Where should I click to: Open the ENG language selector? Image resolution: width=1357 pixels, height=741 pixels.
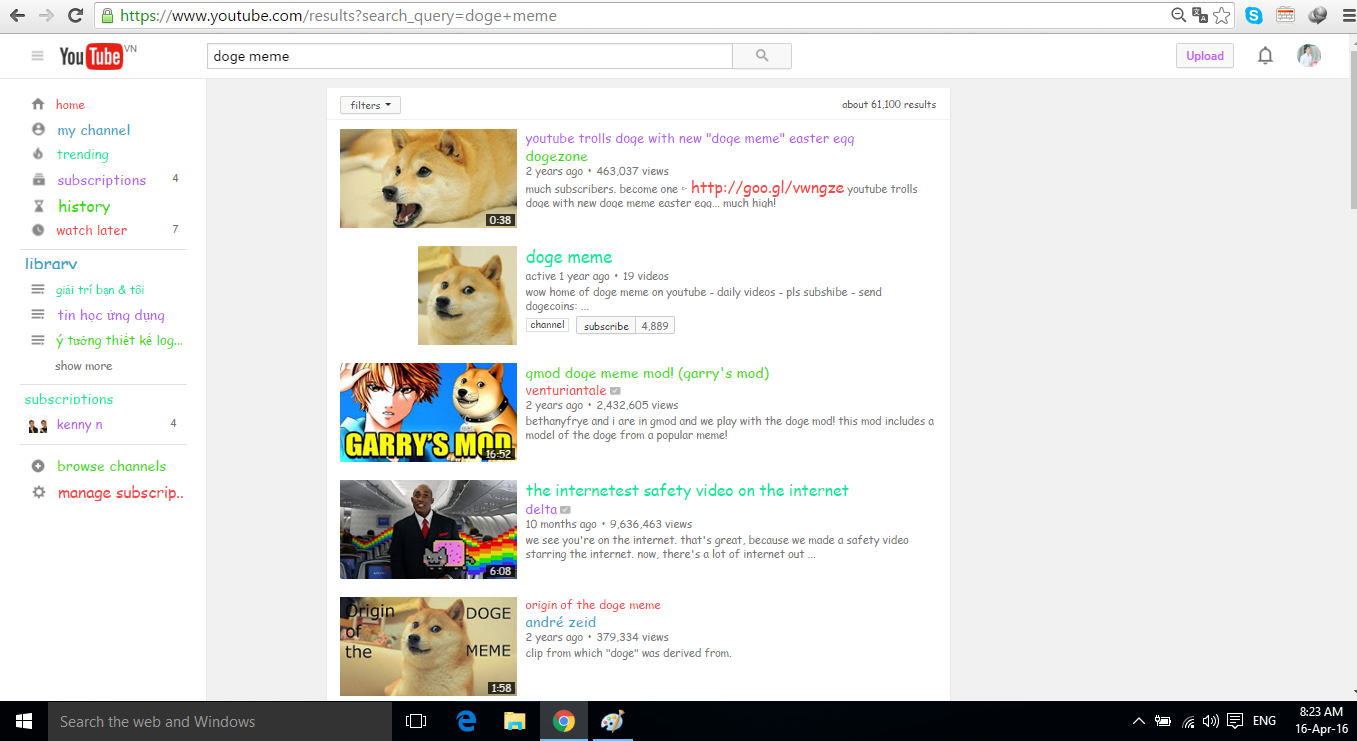point(1264,721)
